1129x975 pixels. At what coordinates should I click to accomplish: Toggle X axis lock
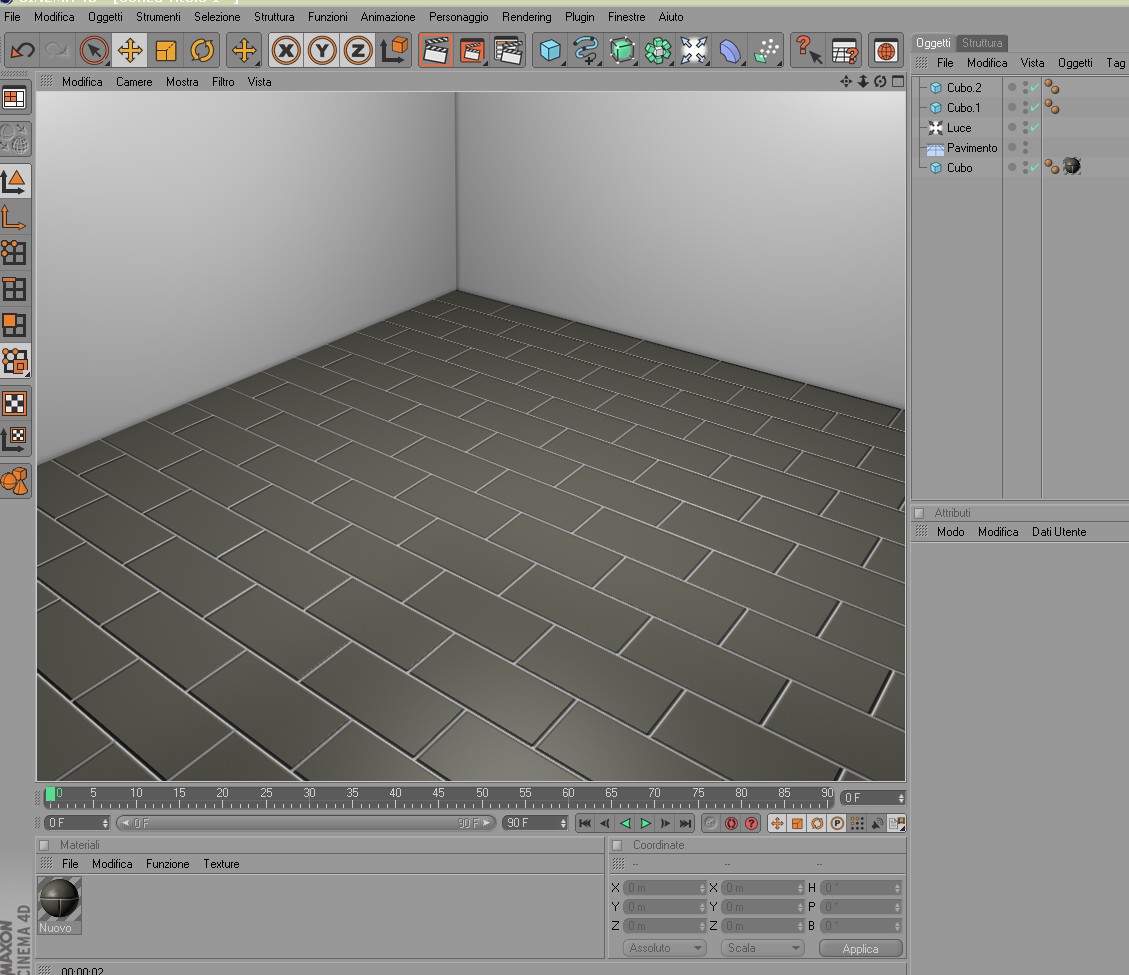point(286,50)
